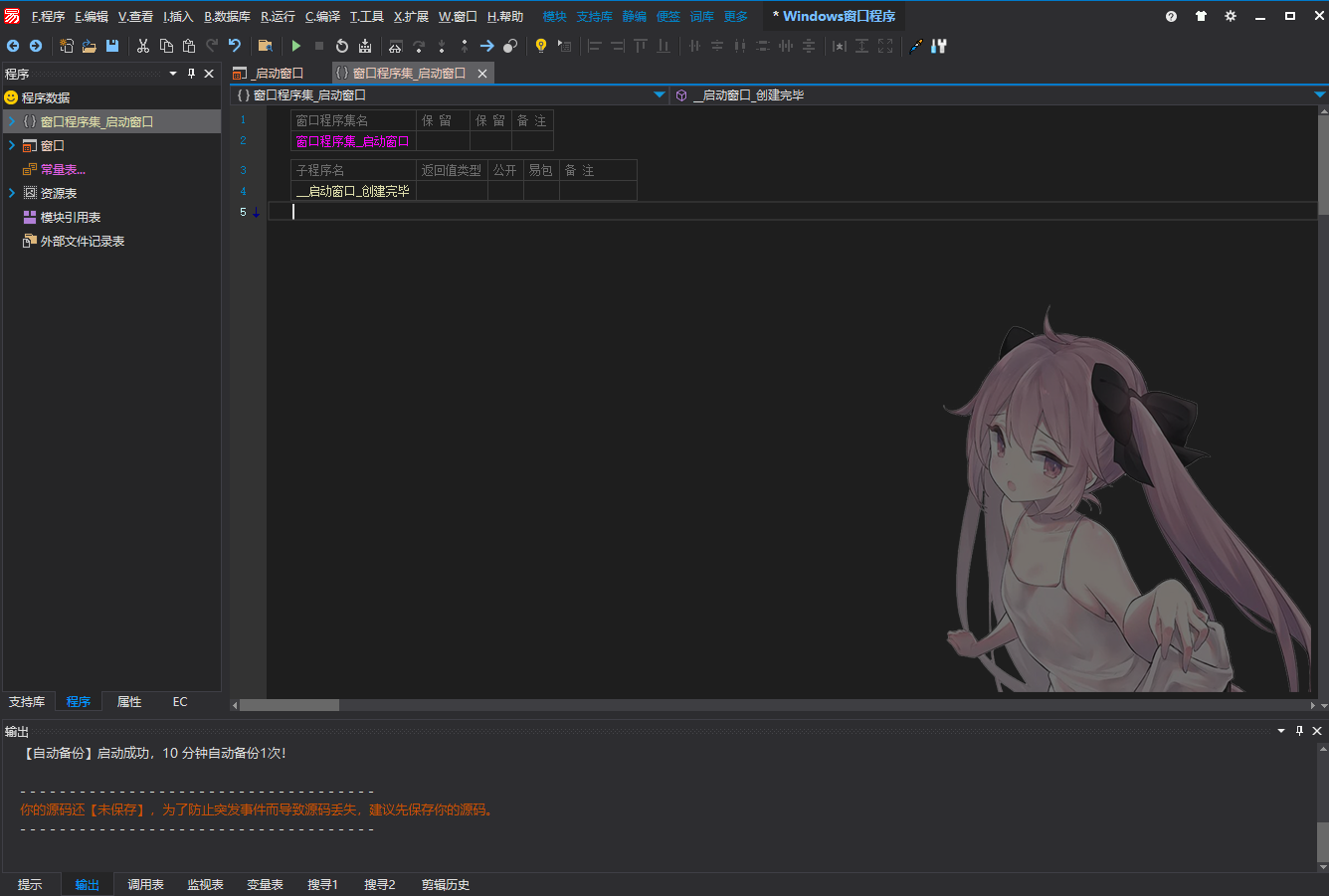The image size is (1329, 896).
Task: Click the application logo icon
Action: tap(12, 16)
